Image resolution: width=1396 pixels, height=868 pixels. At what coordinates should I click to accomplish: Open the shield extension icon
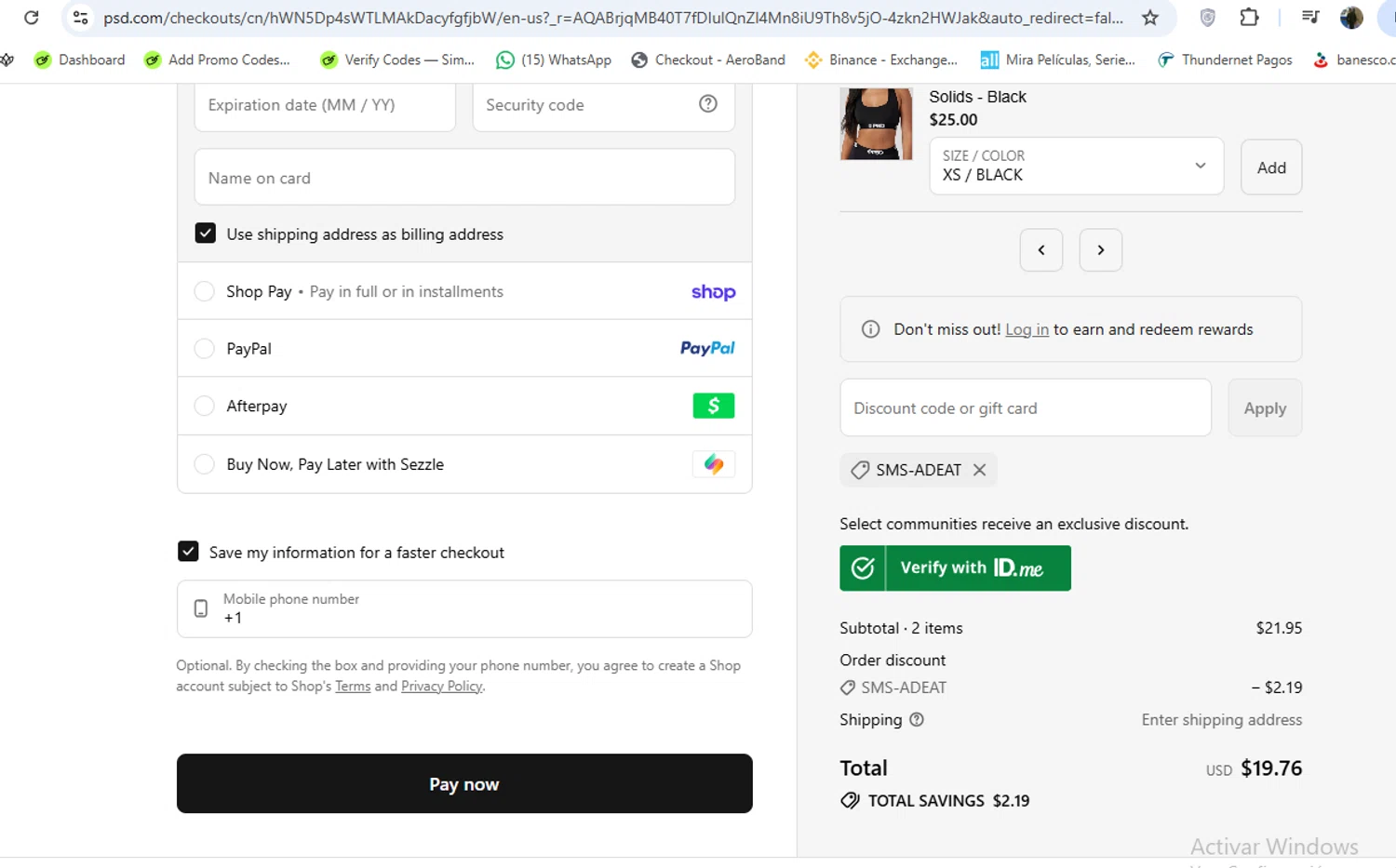[x=1207, y=17]
